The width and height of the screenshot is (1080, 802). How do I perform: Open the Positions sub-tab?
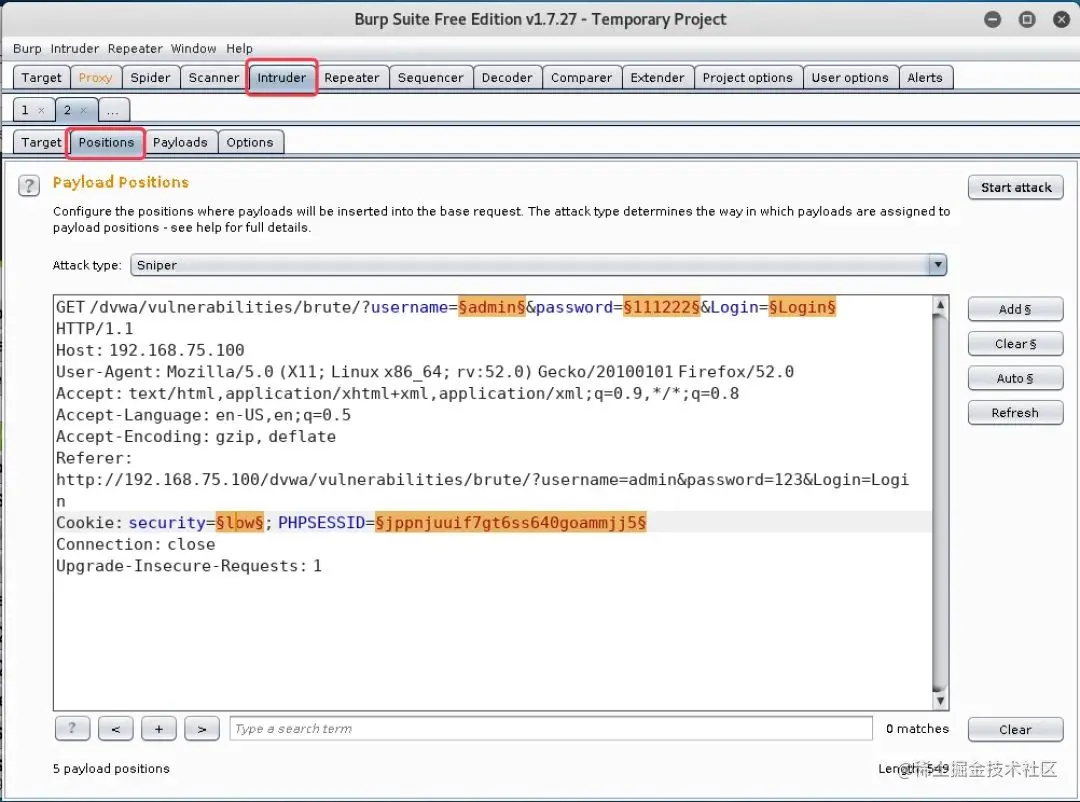(x=106, y=143)
